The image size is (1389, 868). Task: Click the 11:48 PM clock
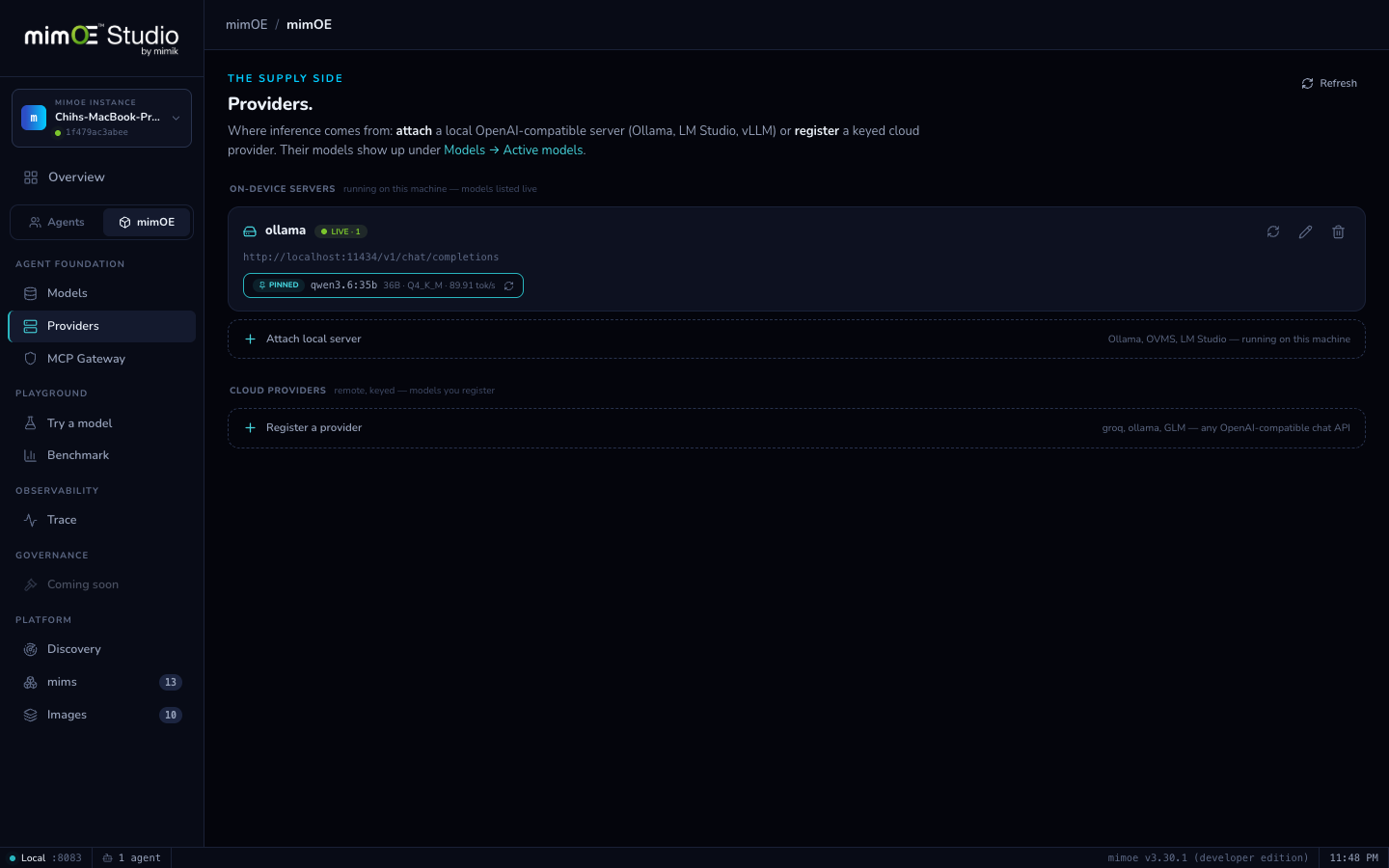1353,858
